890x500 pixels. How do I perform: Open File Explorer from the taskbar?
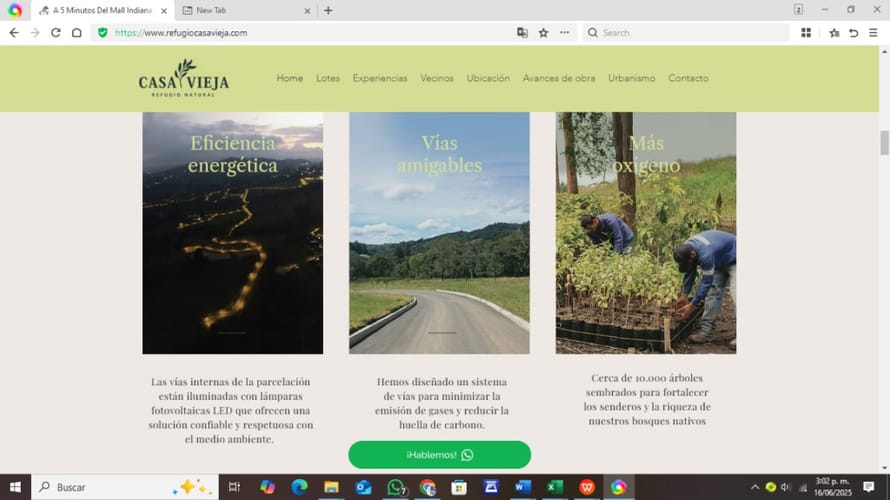331,487
